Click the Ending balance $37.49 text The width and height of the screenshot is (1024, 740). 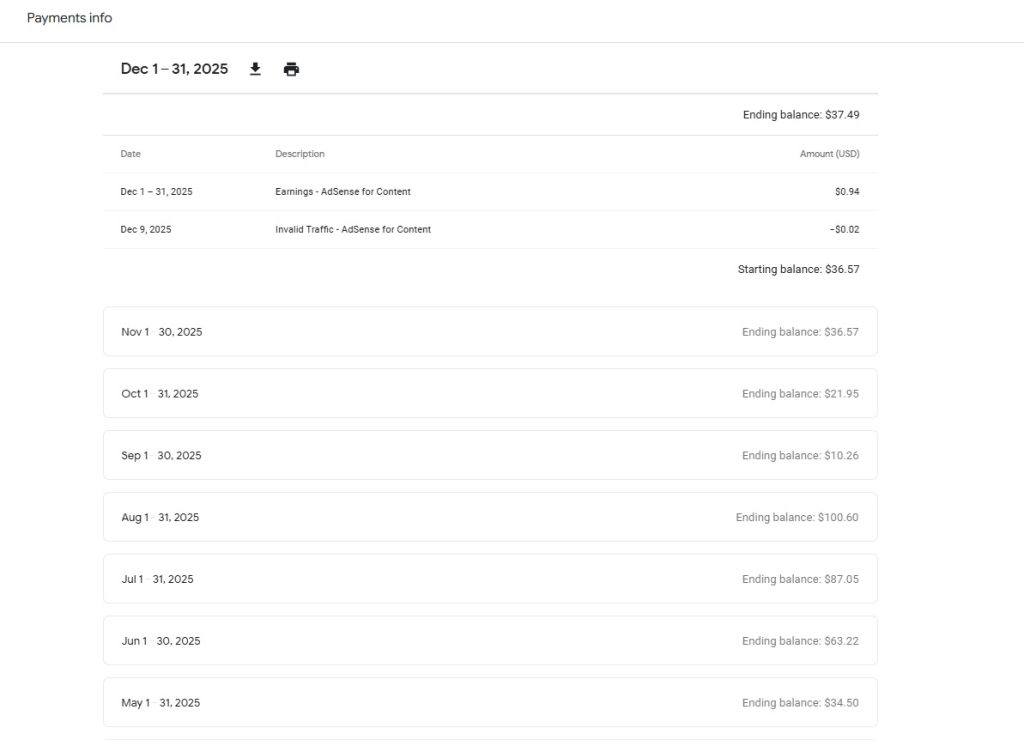coord(800,115)
